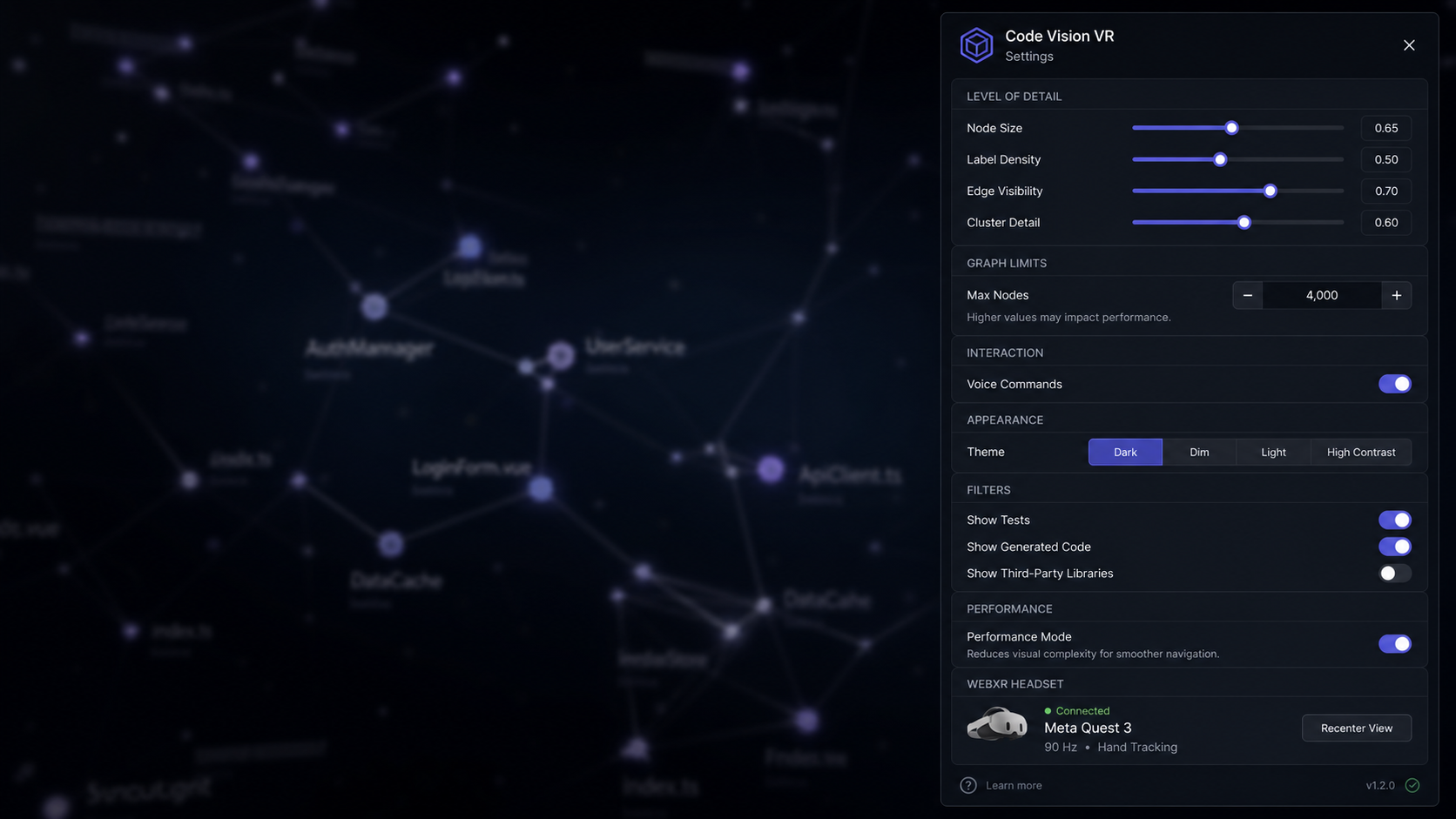Screen dimensions: 1456x819
Task: Click the AuthManager node in the graph
Action: (x=374, y=306)
